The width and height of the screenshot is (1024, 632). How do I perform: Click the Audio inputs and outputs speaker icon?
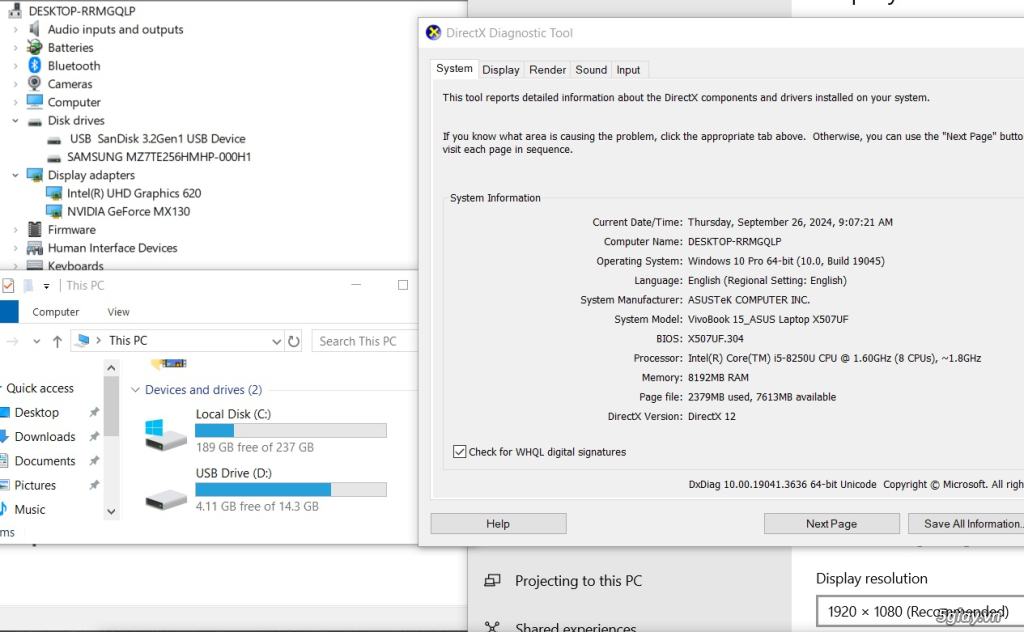tap(35, 29)
